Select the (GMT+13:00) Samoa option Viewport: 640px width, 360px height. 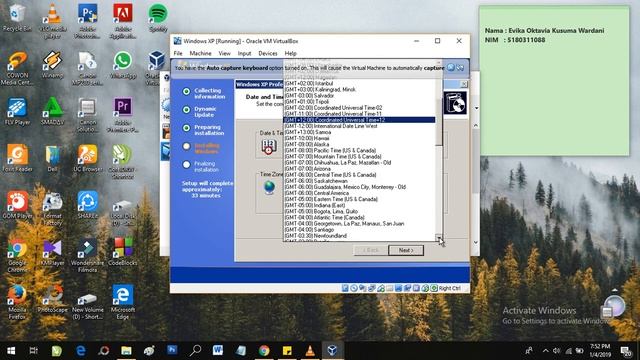tap(359, 132)
